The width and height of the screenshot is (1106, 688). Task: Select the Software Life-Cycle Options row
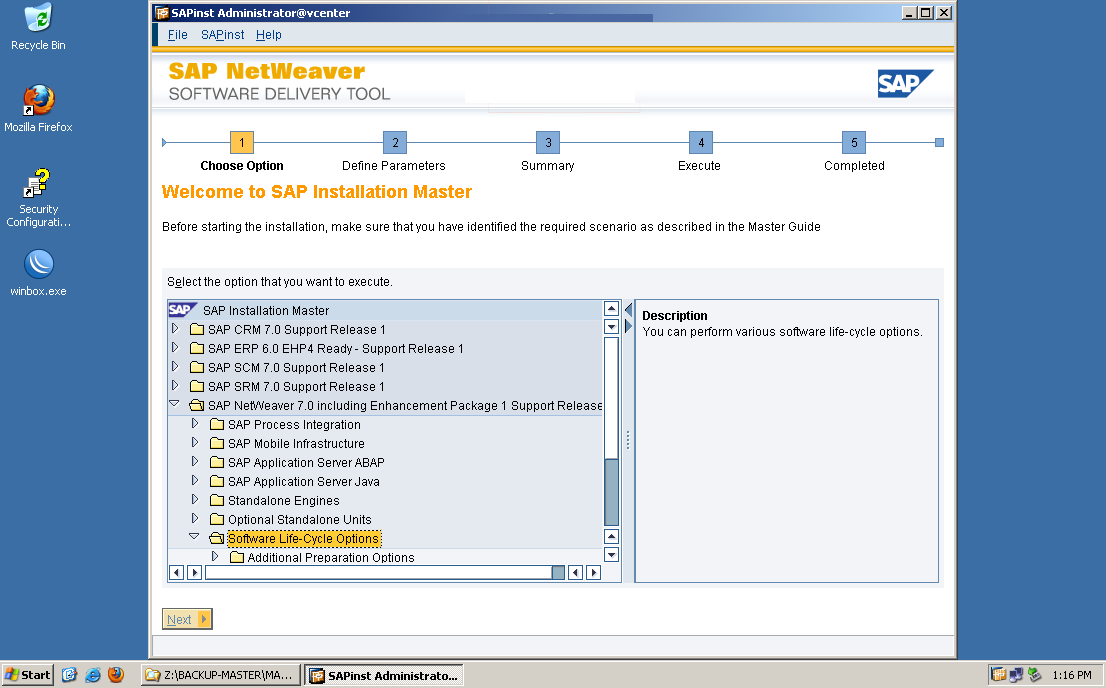(x=304, y=539)
